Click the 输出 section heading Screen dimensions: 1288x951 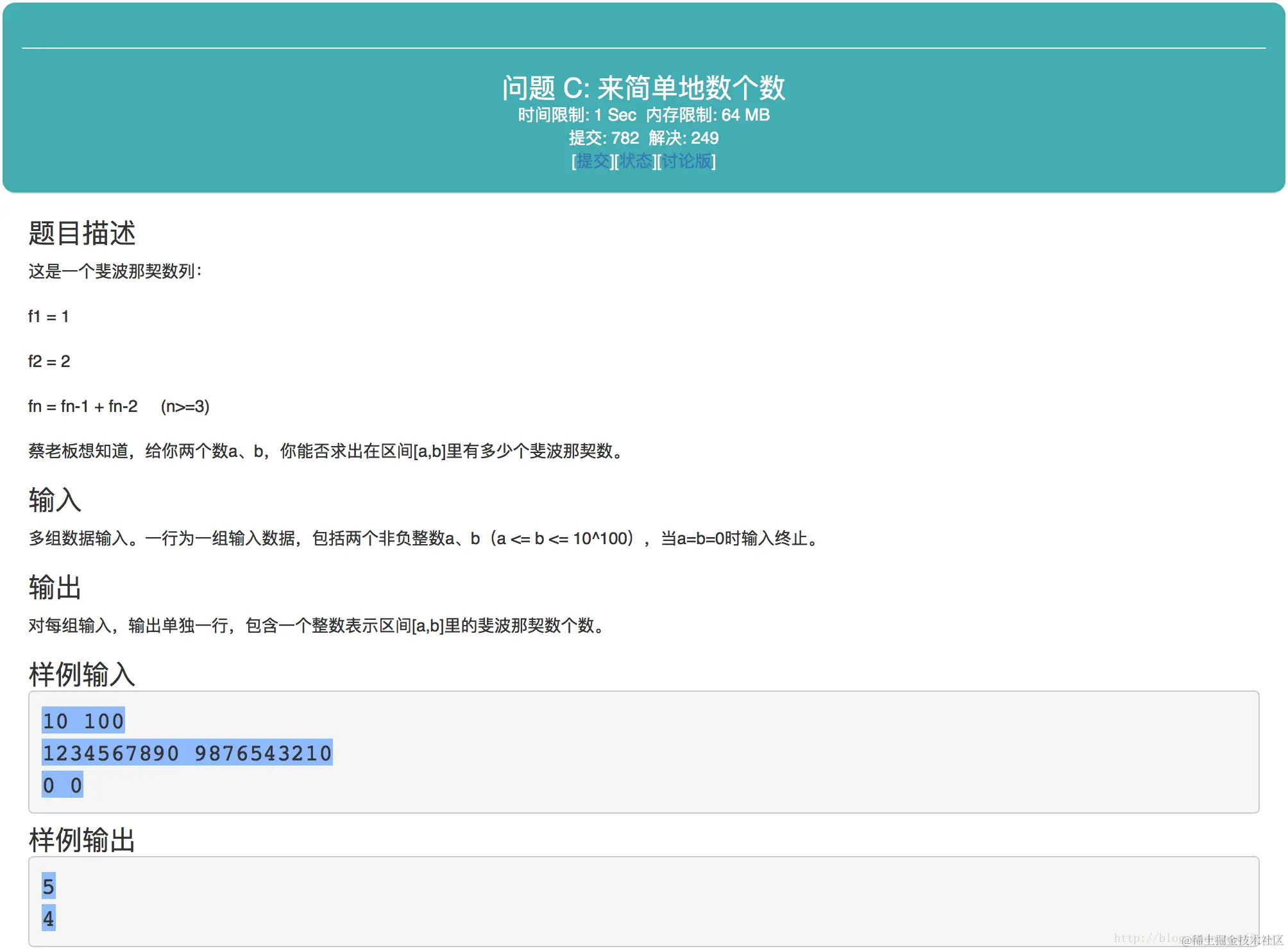[55, 587]
